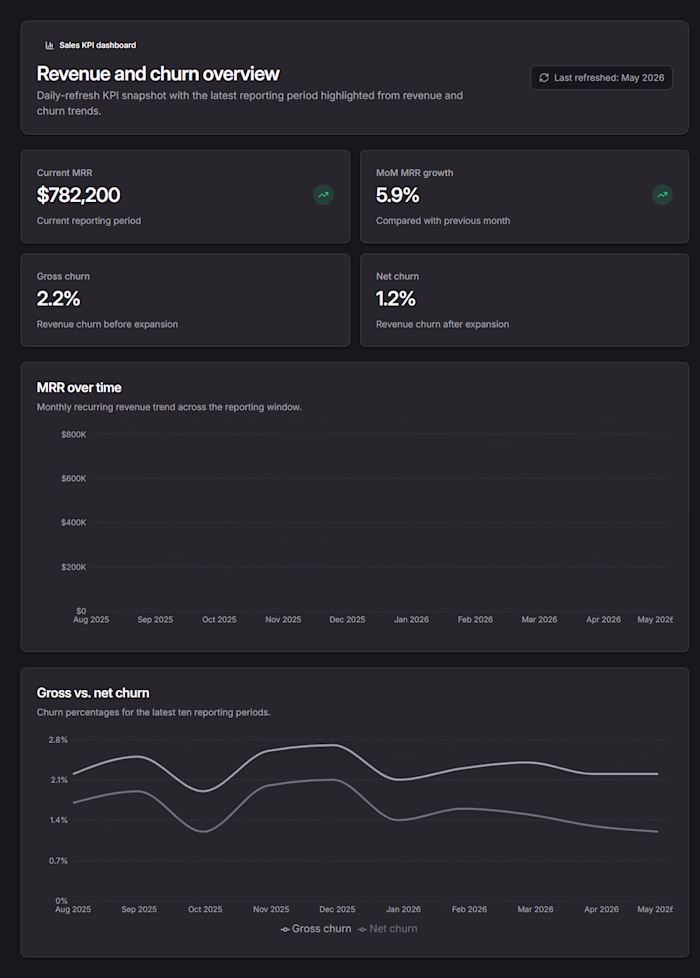Click Jan 2026 on the MRR chart axis
The image size is (700, 978).
click(x=411, y=619)
